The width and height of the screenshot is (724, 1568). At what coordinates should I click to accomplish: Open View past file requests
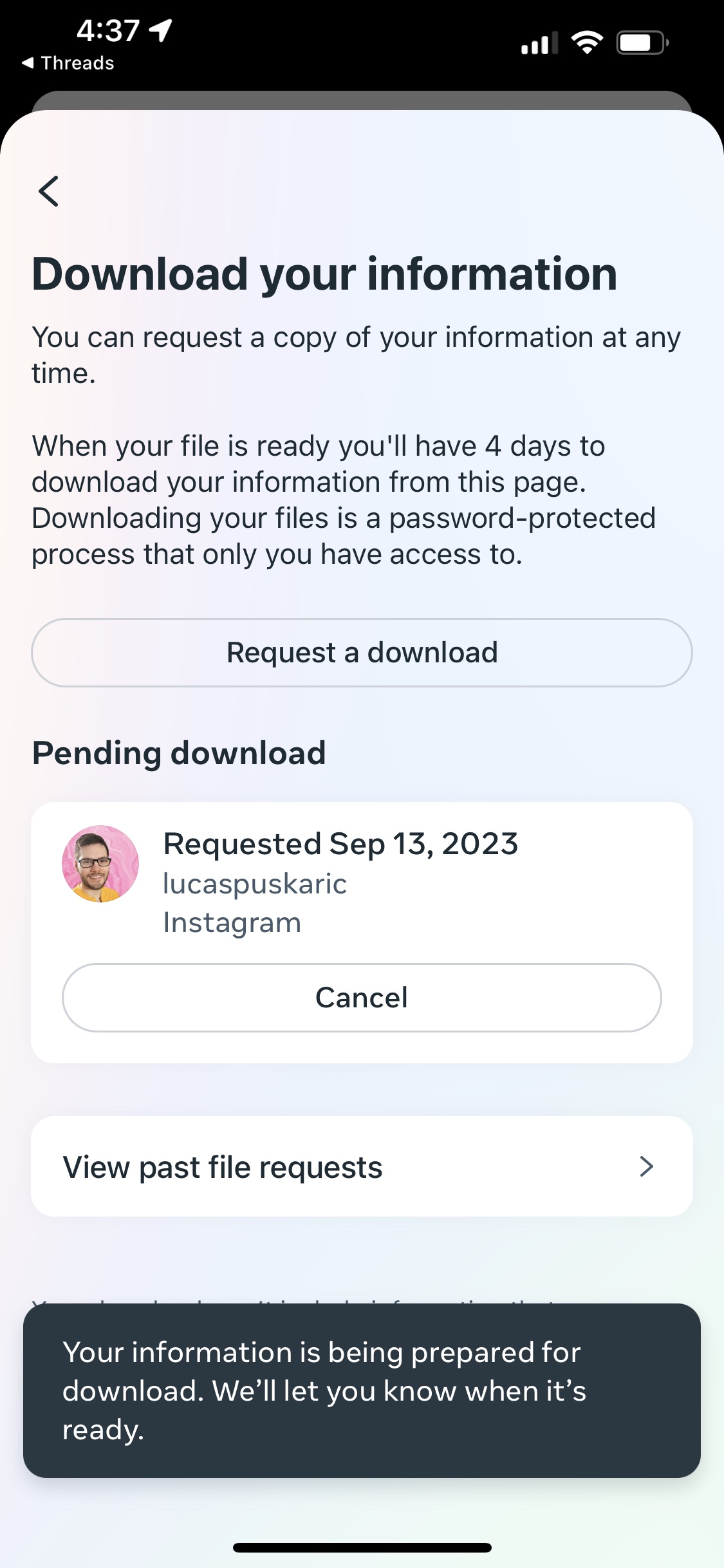pos(223,1167)
